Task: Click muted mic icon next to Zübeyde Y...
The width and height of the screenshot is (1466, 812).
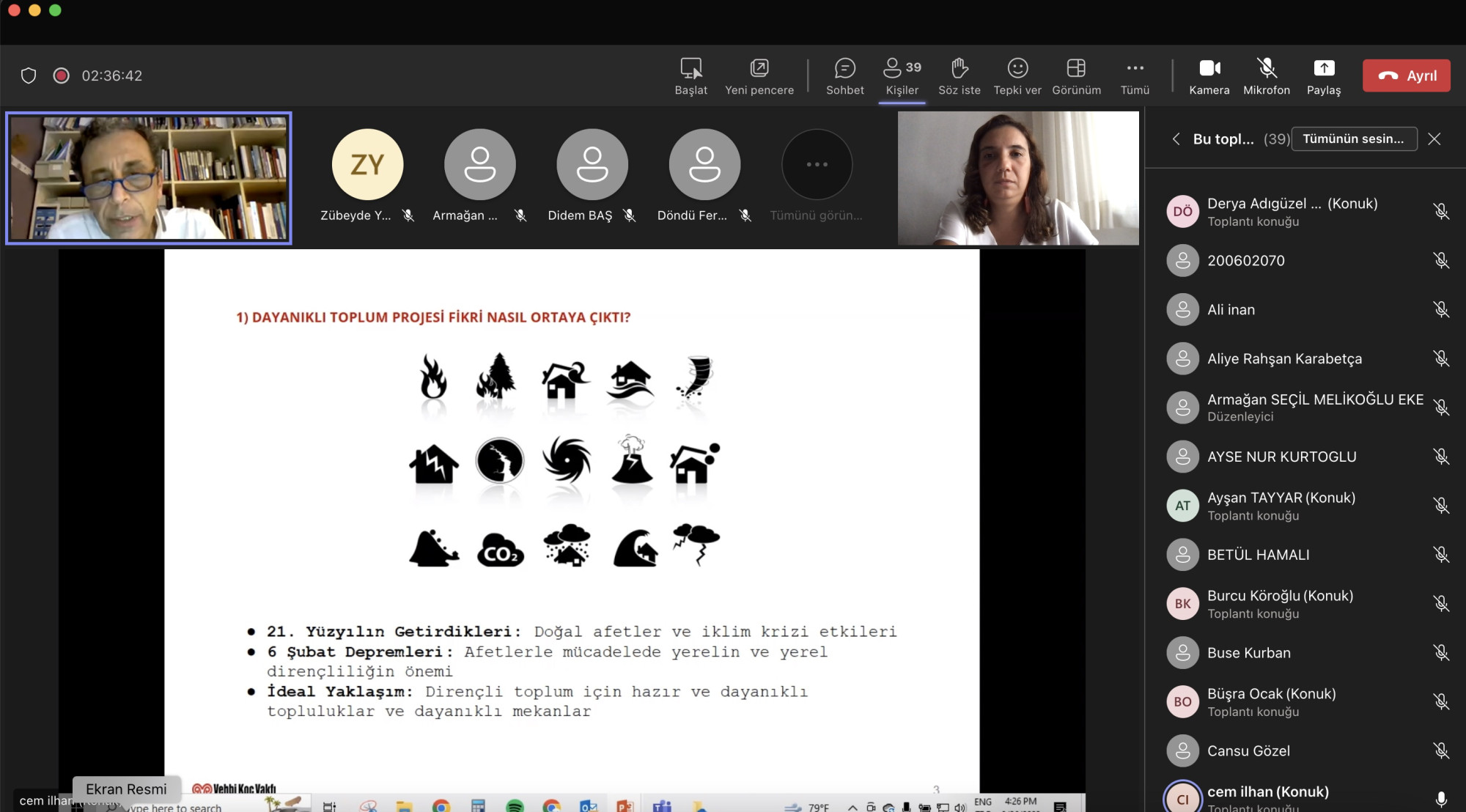Action: pyautogui.click(x=408, y=215)
